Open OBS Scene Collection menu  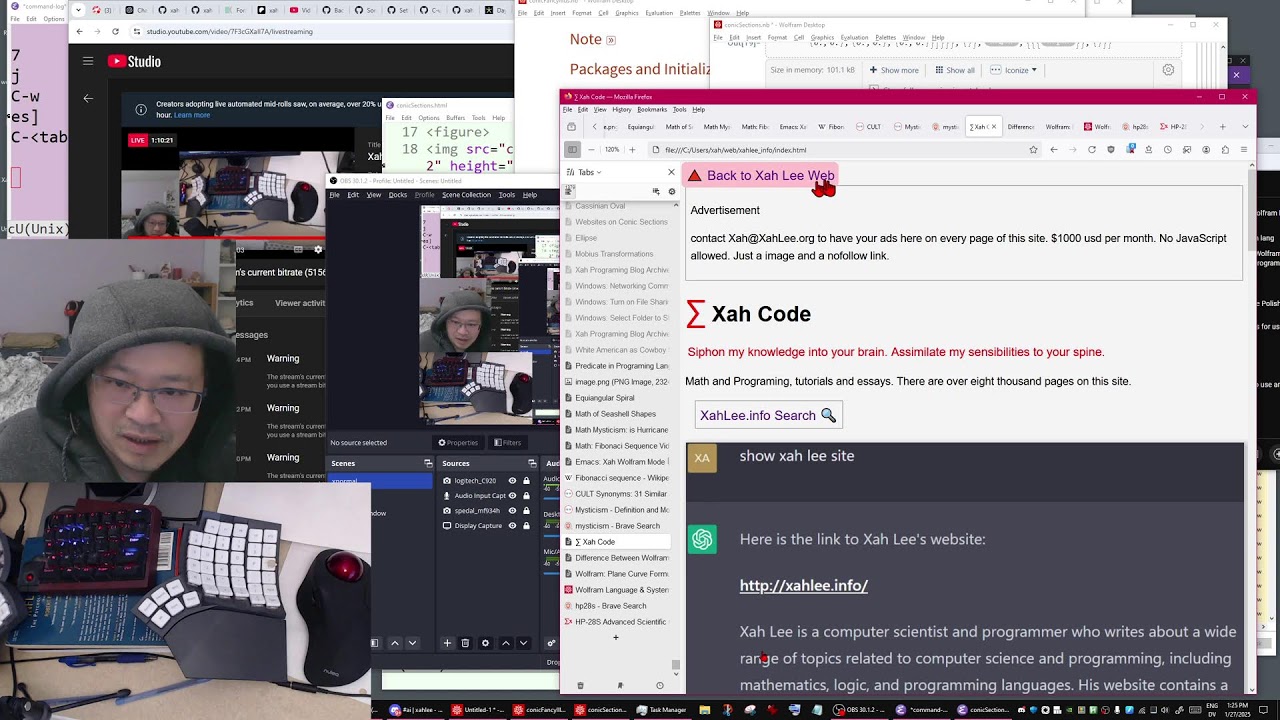(466, 195)
